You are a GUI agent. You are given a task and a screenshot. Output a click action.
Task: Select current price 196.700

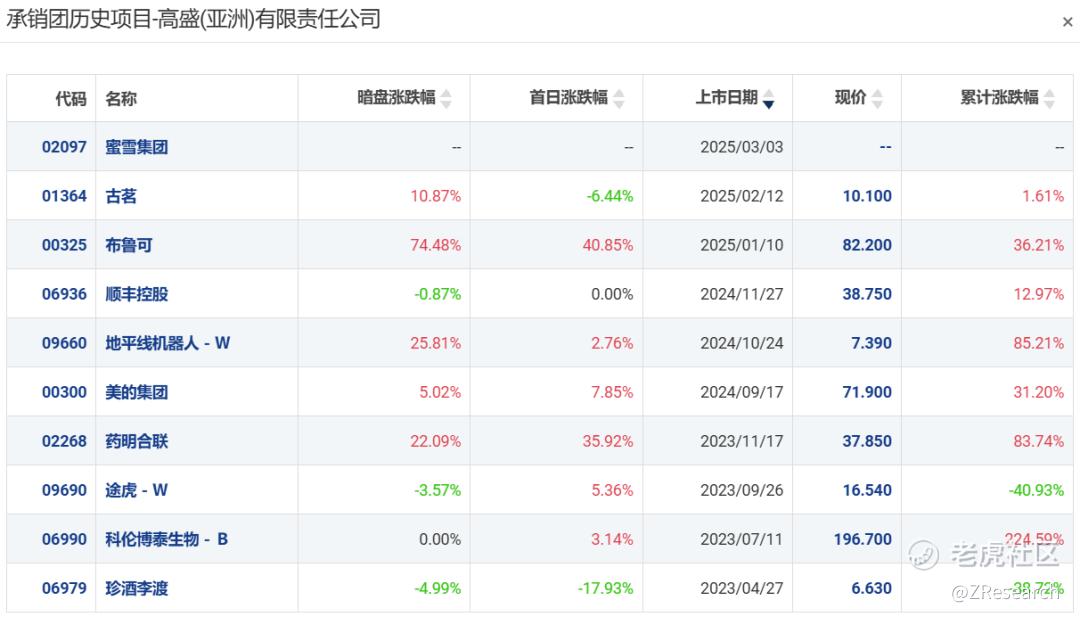coord(863,539)
